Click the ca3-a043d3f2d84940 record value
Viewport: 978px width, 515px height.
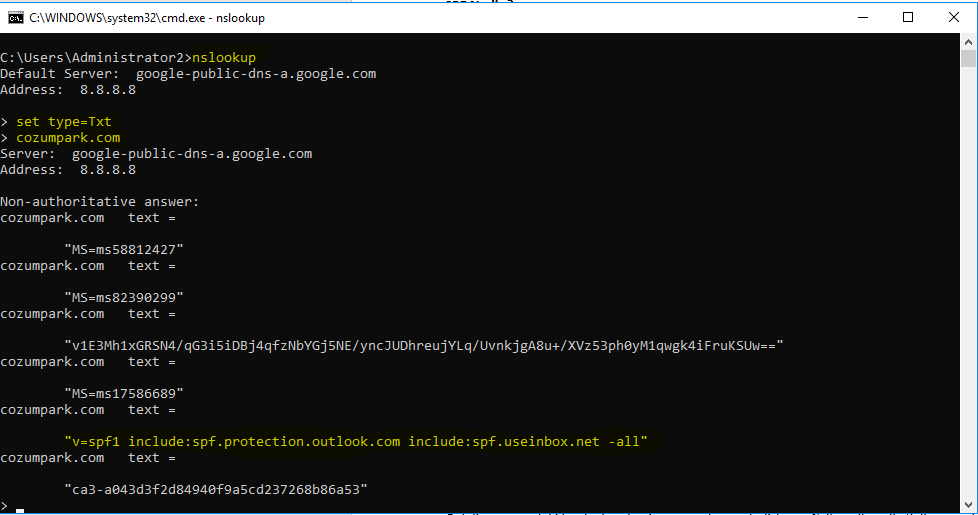[x=216, y=489]
